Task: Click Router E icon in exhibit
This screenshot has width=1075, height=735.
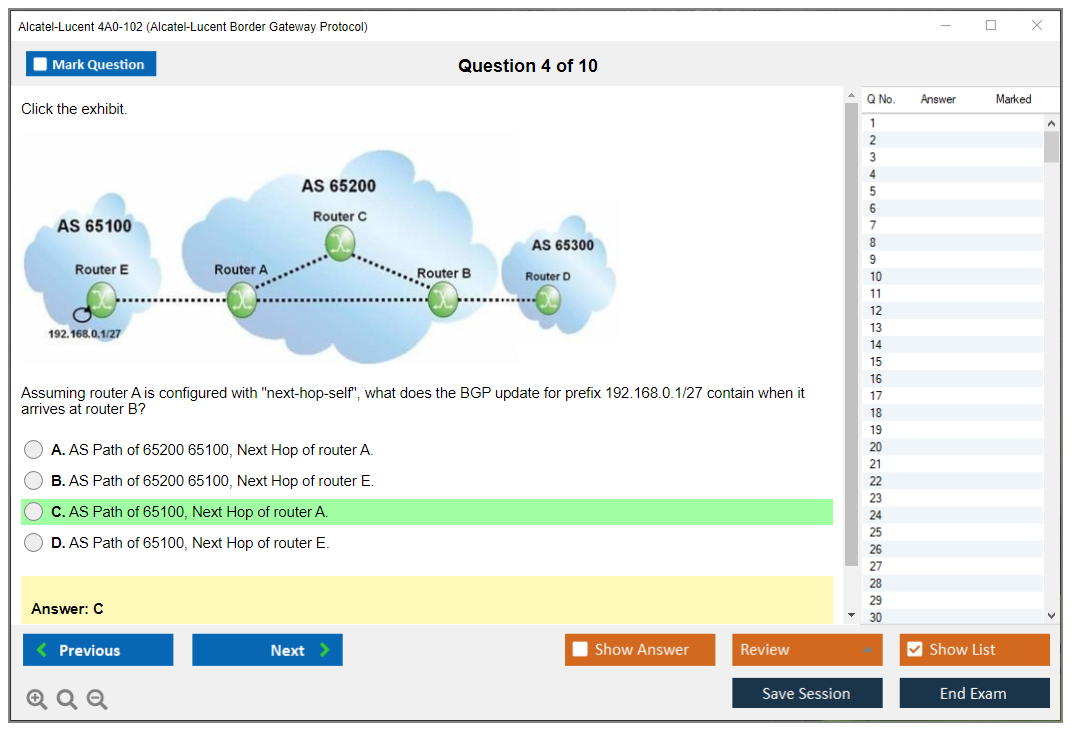Action: [101, 298]
